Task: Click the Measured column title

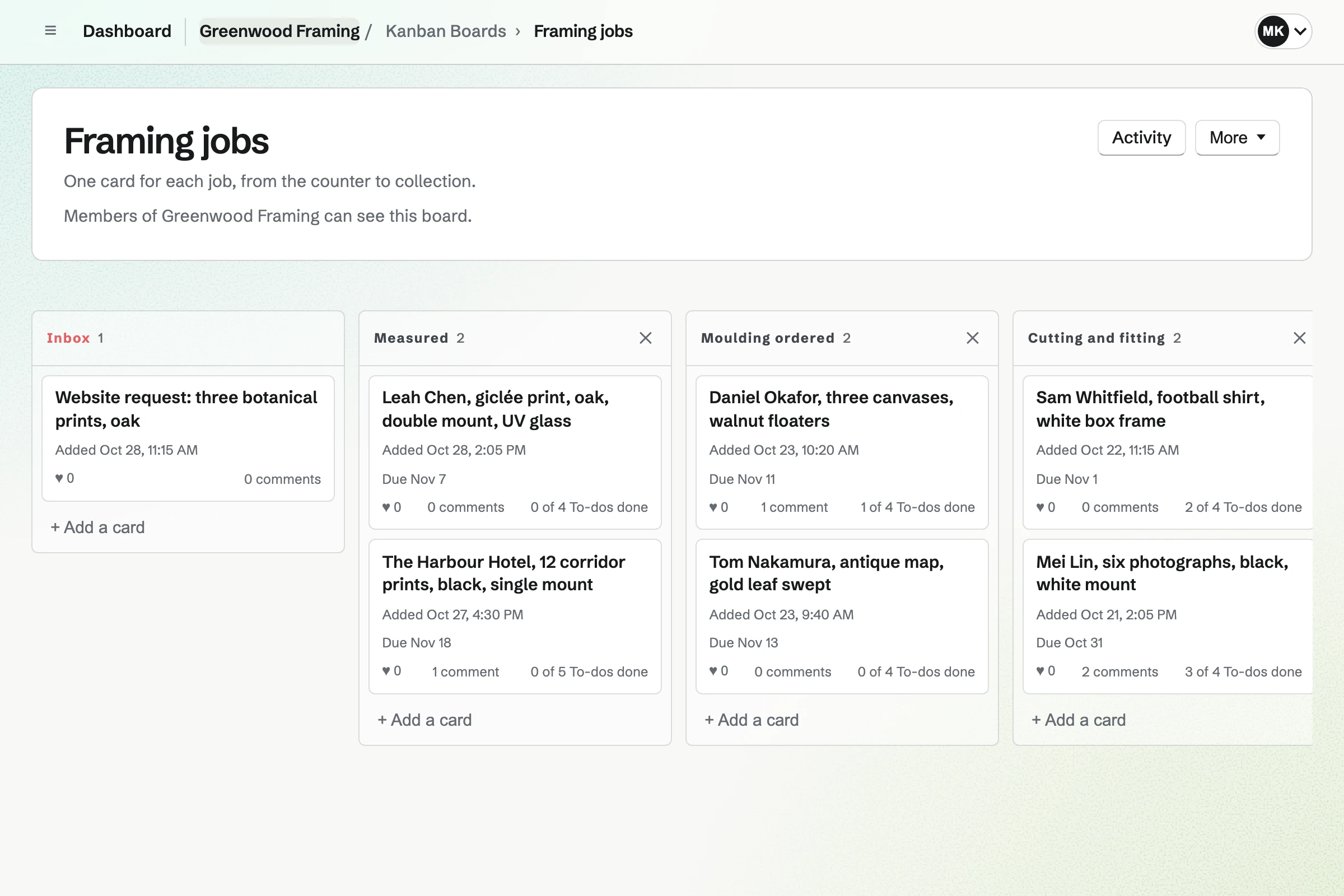Action: tap(411, 338)
